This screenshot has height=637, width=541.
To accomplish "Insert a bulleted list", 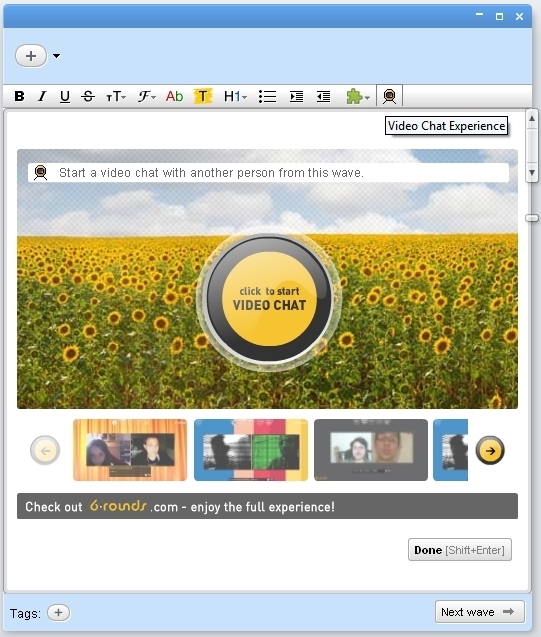I will (x=267, y=96).
